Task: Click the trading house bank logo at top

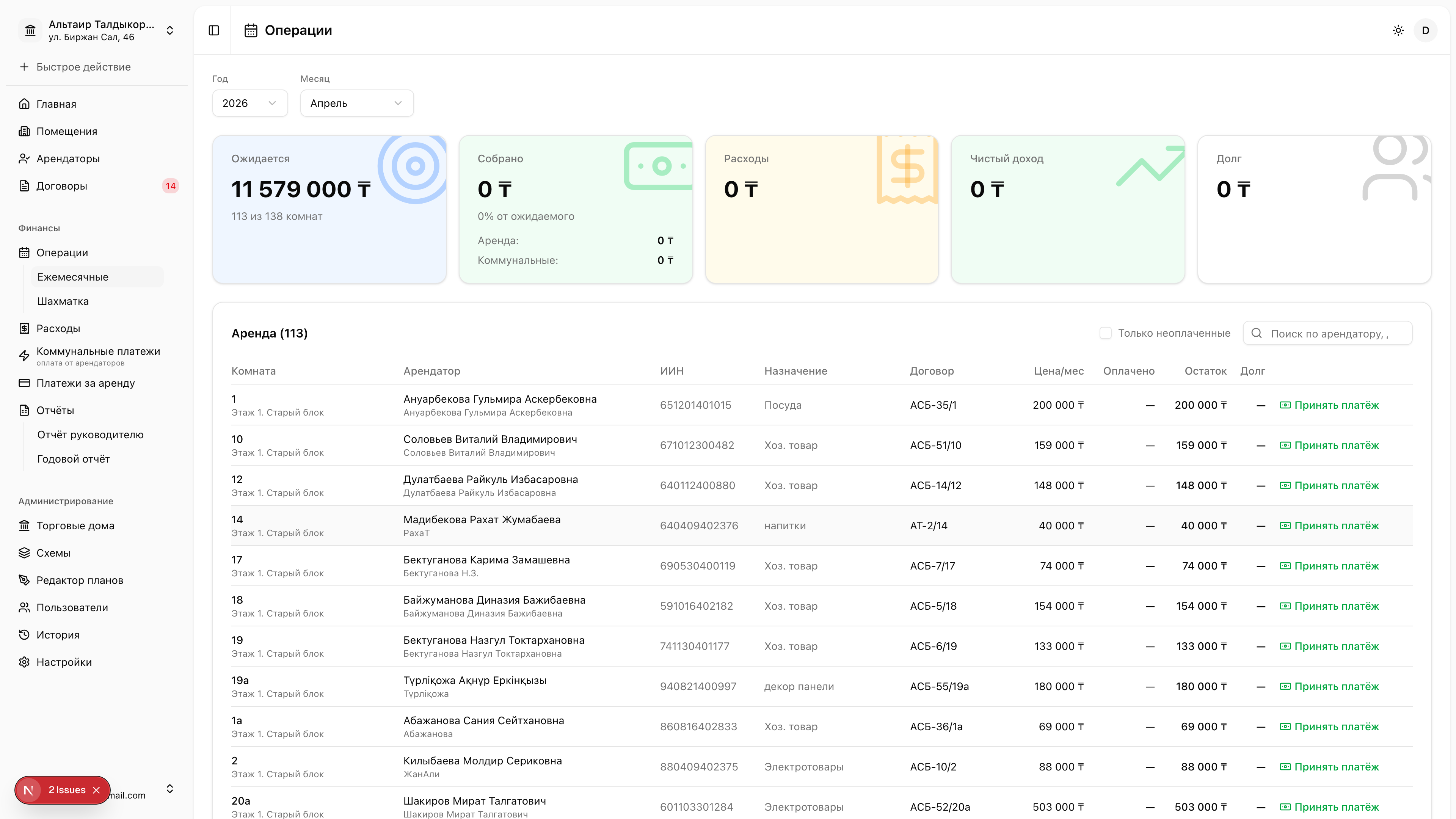Action: (x=30, y=30)
